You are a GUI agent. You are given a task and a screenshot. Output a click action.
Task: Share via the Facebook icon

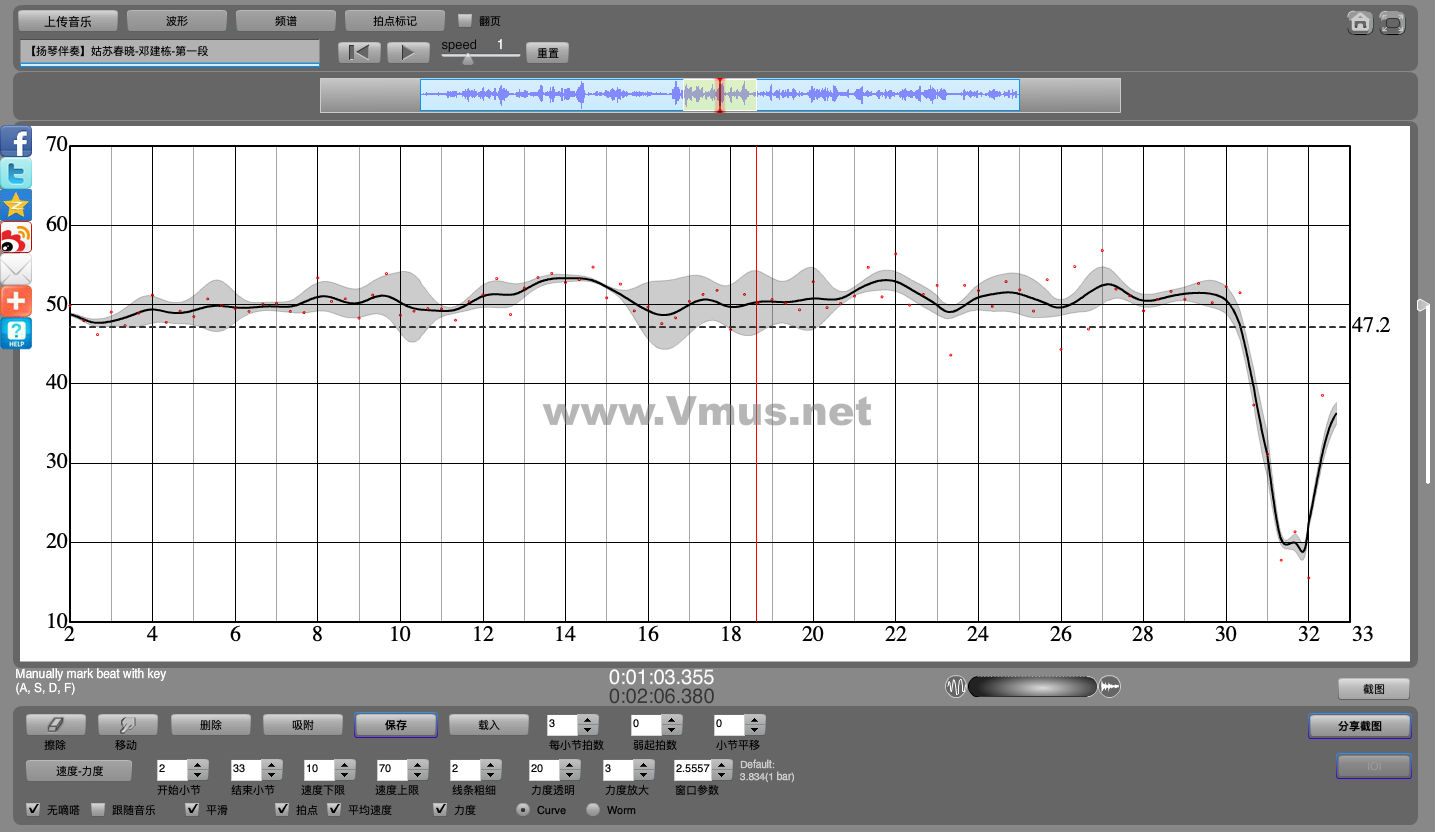16,142
